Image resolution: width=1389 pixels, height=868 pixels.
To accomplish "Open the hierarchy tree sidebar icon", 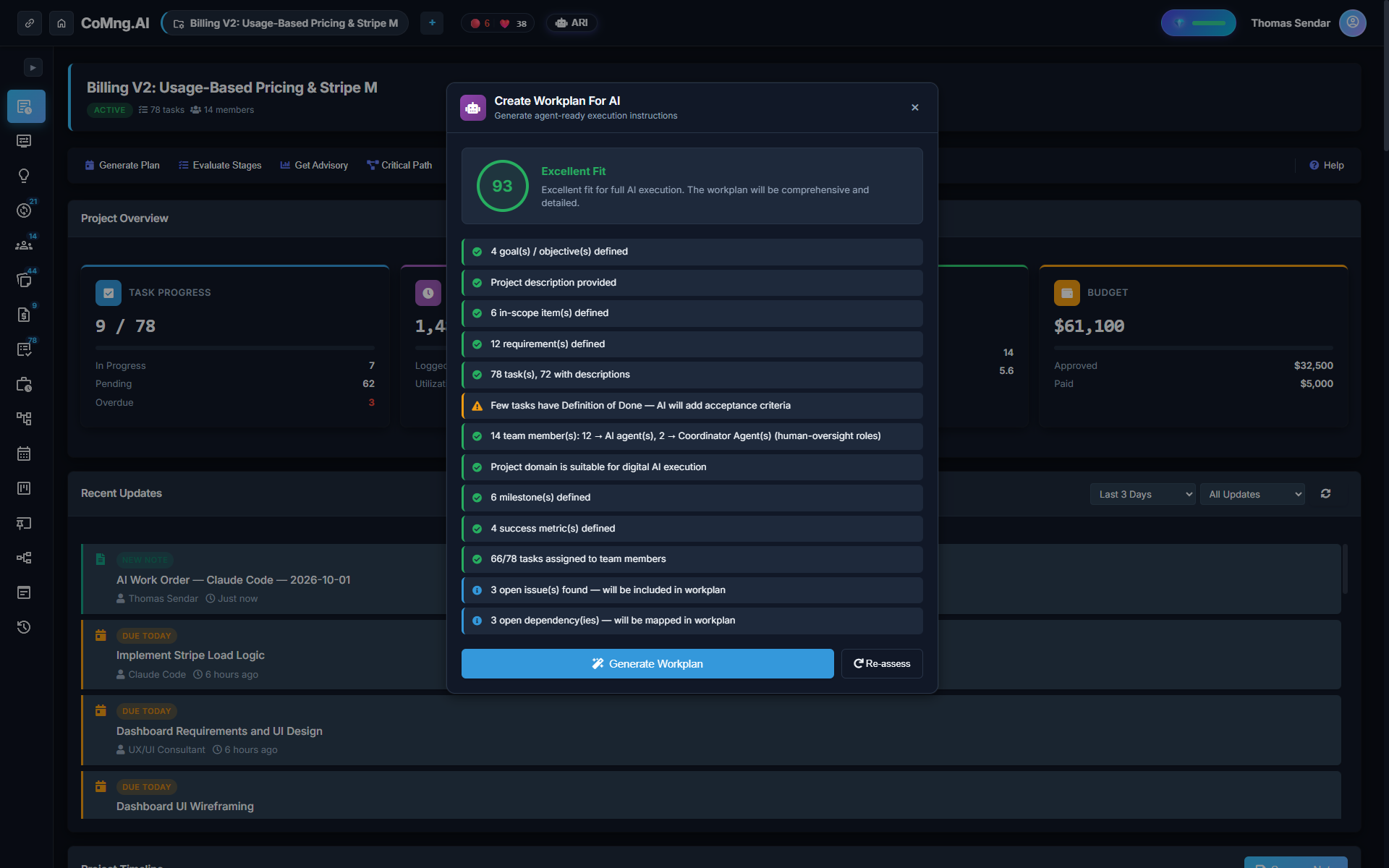I will point(24,419).
